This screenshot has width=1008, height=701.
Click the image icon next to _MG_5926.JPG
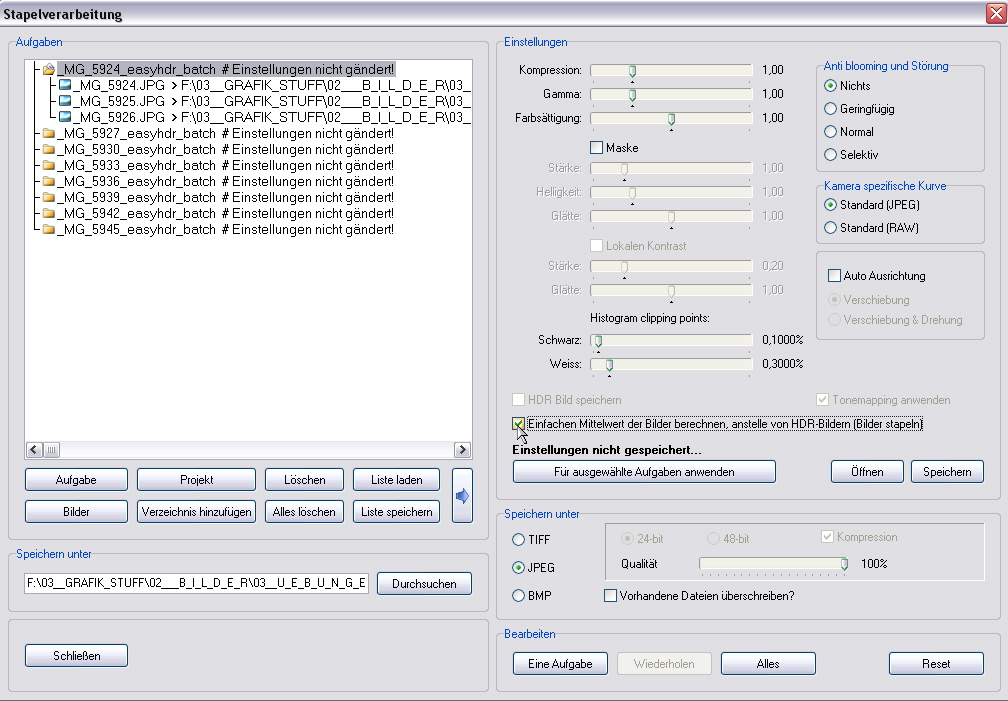point(65,118)
